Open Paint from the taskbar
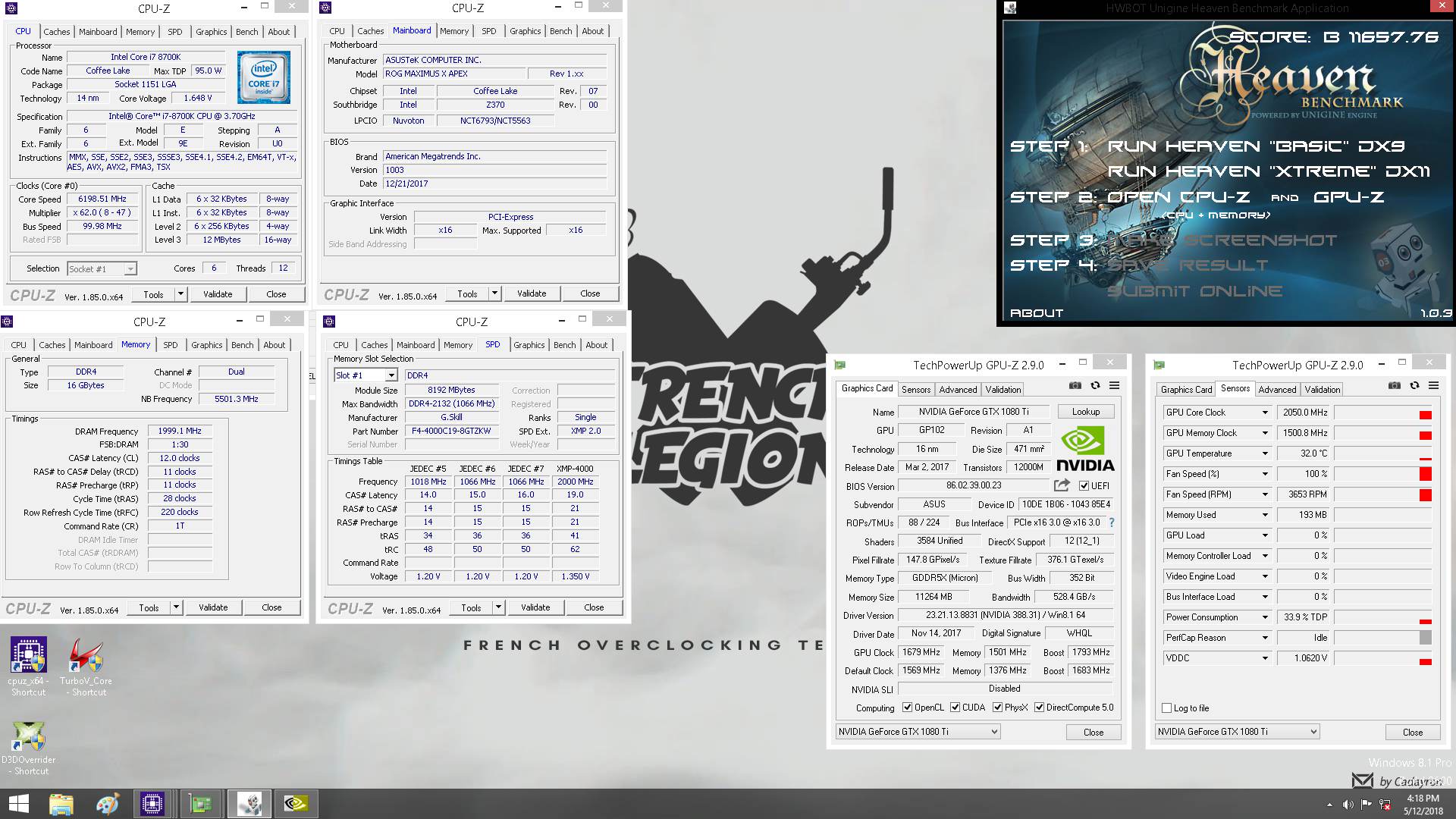The width and height of the screenshot is (1456, 819). pyautogui.click(x=107, y=804)
